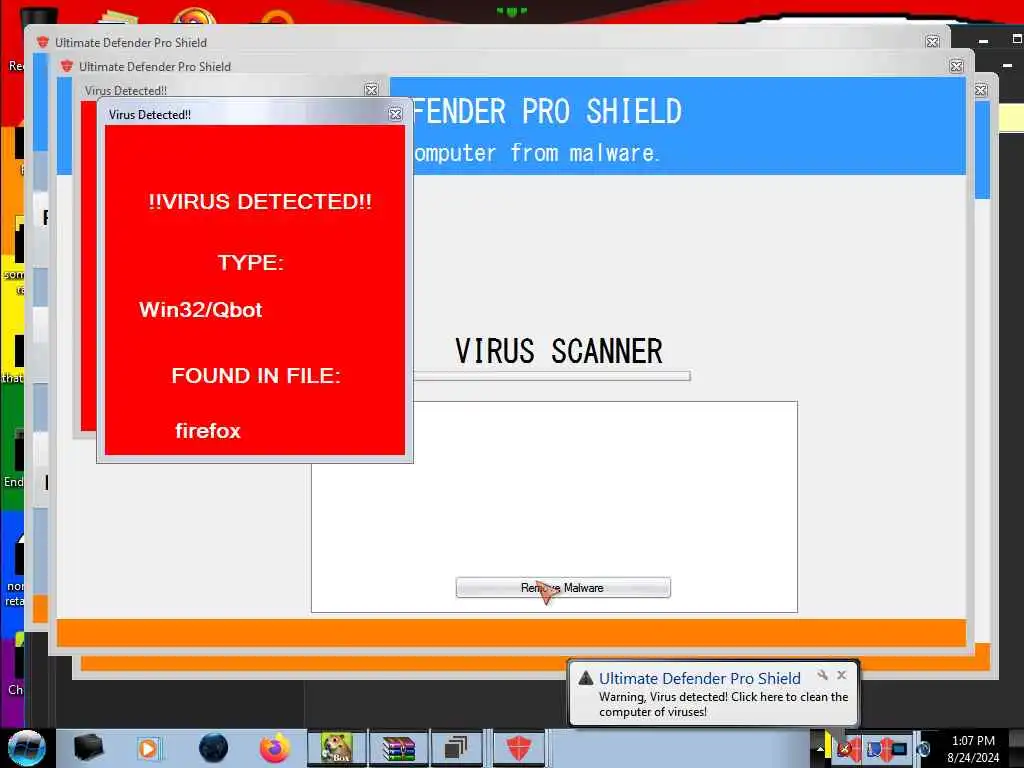Click the !!VIRUS DETECTED!! heading
Image resolution: width=1024 pixels, height=768 pixels.
point(260,202)
